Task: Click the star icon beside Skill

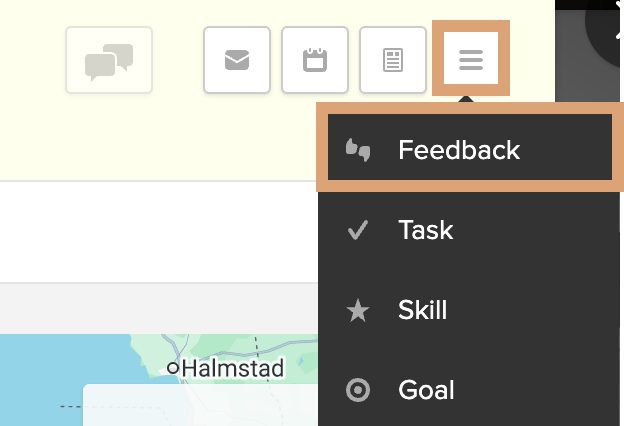Action: [357, 311]
